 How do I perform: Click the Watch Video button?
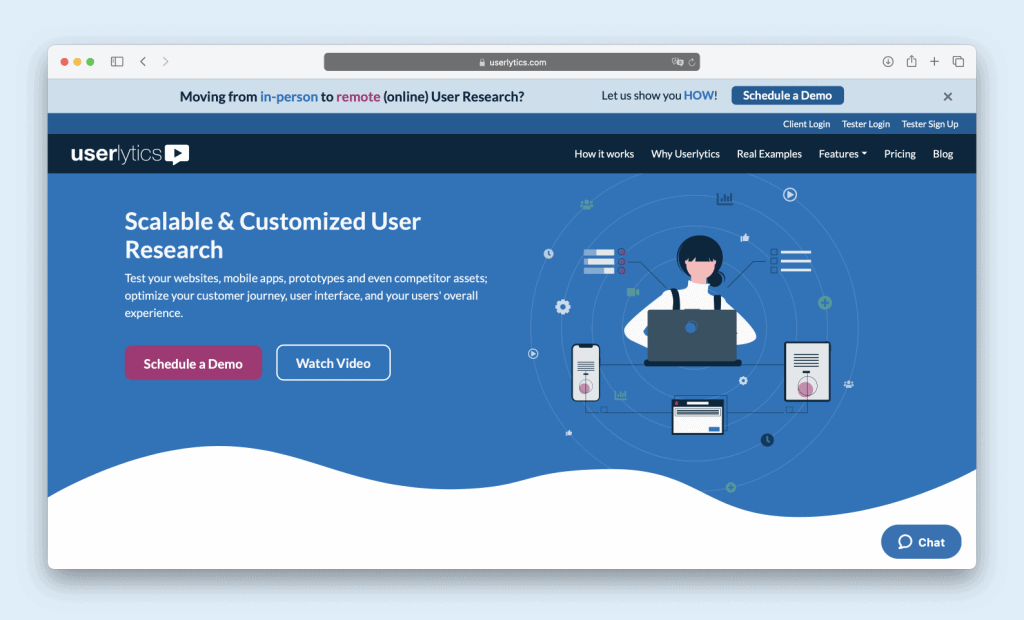pos(333,363)
